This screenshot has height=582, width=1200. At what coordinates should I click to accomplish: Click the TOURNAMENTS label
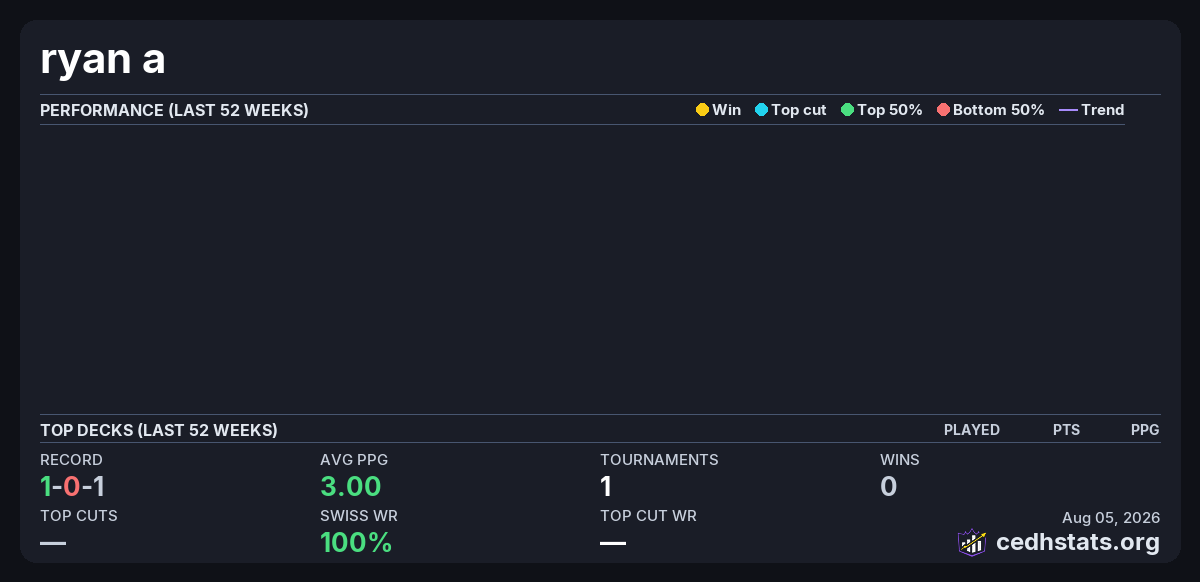tap(659, 460)
